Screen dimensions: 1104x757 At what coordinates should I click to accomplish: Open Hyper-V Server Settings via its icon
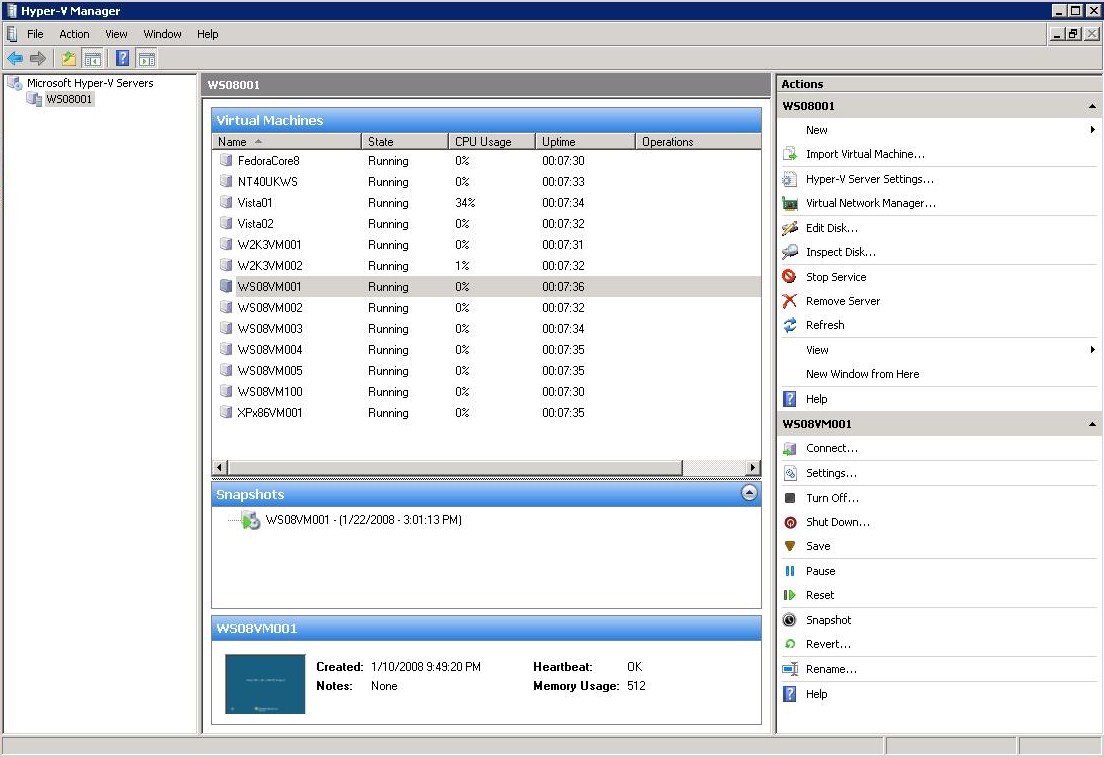coord(790,179)
